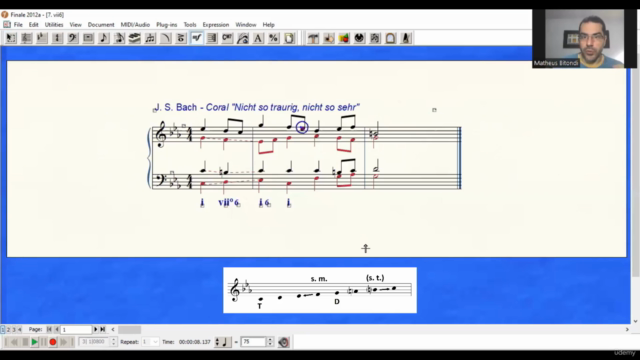This screenshot has width=640, height=360.
Task: Open the Utilities menu
Action: pyautogui.click(x=54, y=24)
